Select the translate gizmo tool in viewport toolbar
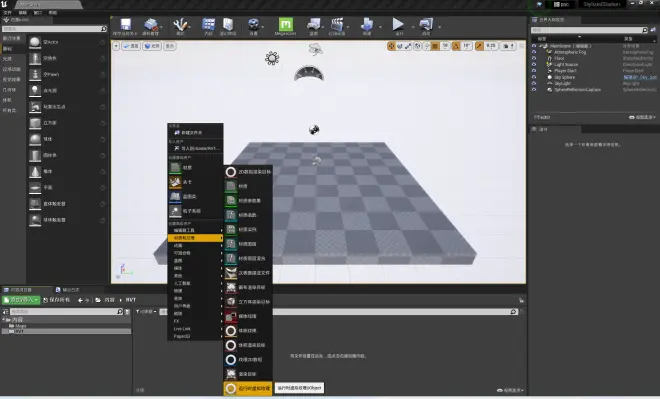 [x=391, y=46]
